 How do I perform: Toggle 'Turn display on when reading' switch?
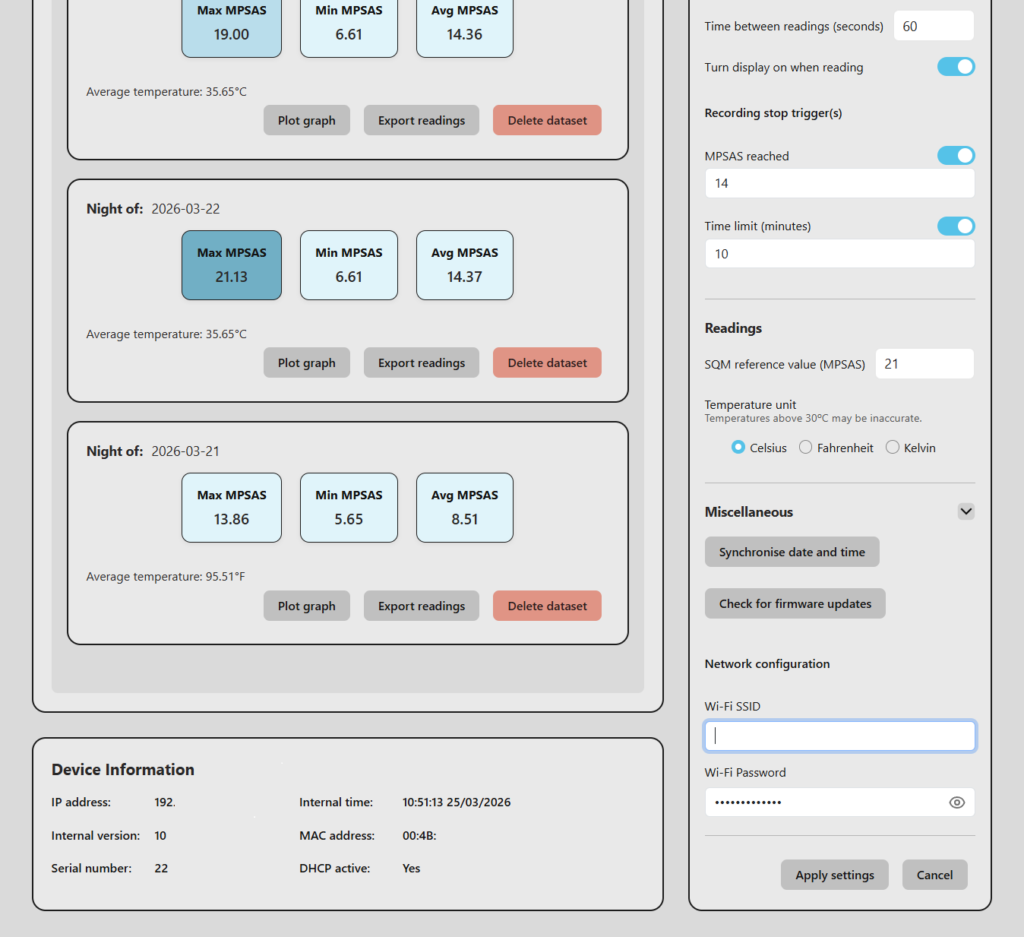[x=955, y=67]
